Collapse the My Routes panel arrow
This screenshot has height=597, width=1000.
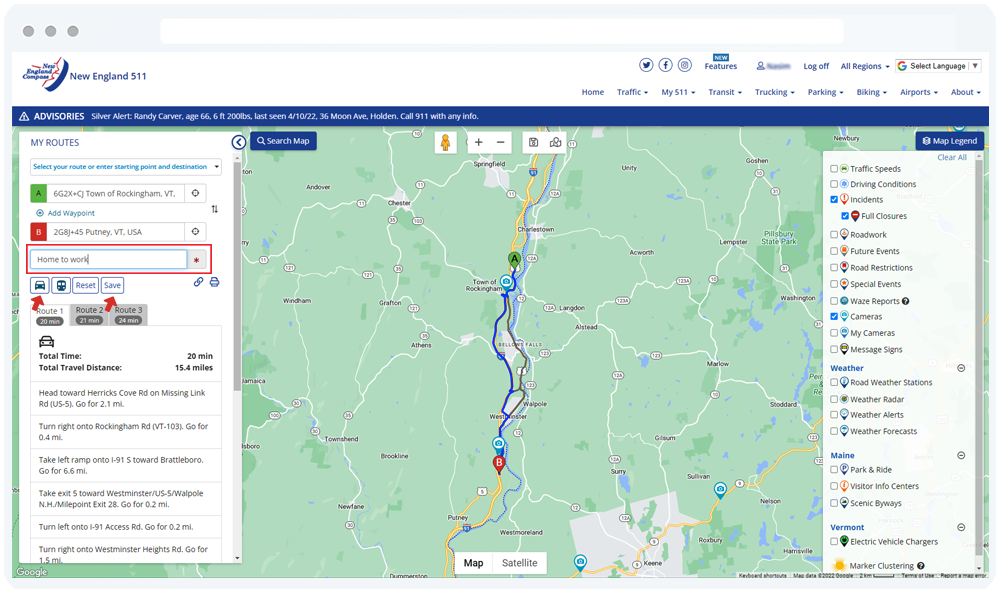[239, 142]
